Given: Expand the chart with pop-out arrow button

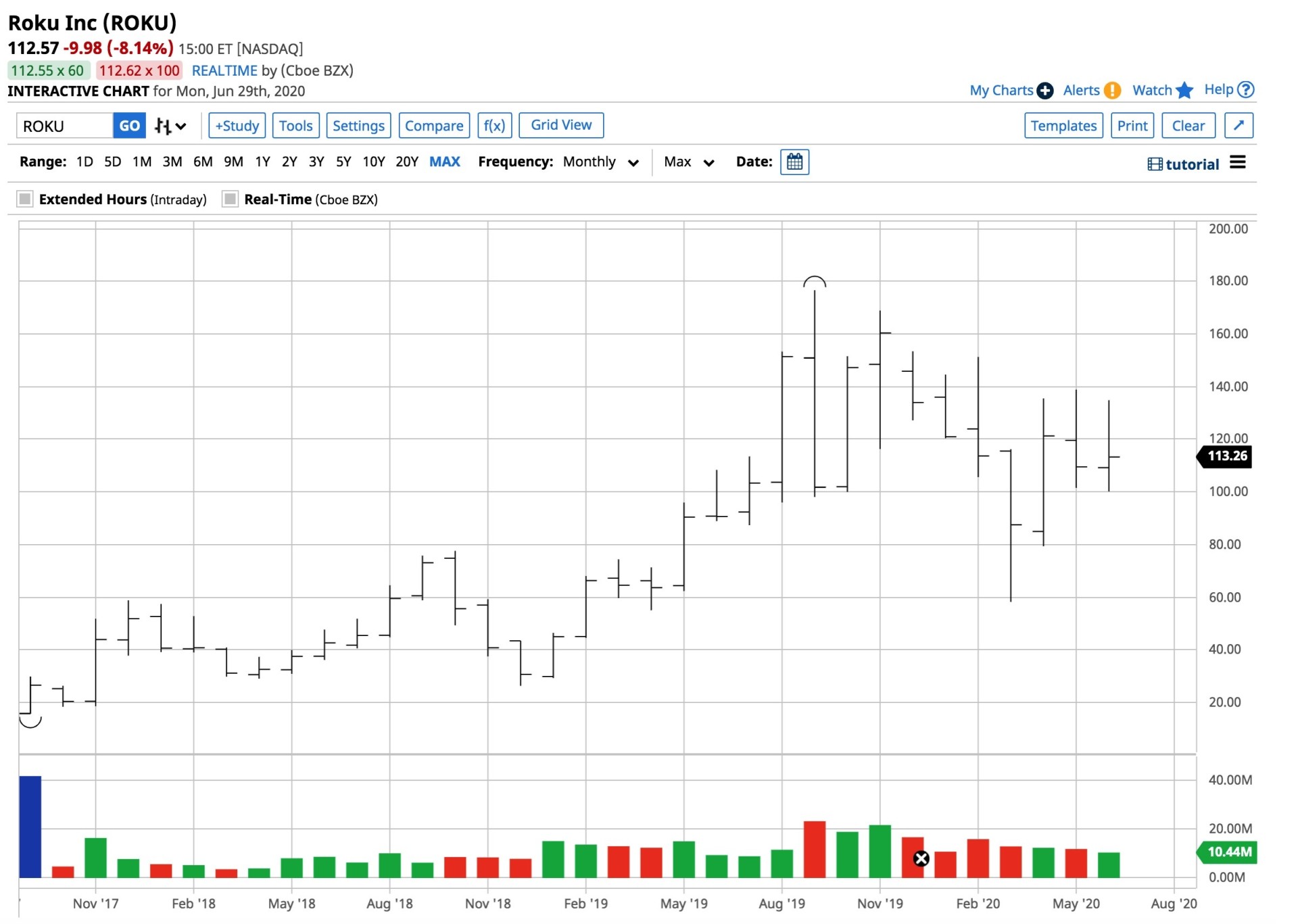Looking at the screenshot, I should (x=1239, y=126).
